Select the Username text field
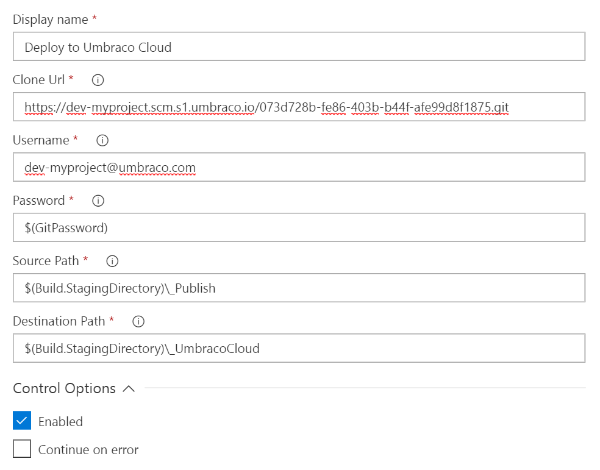 (299, 167)
